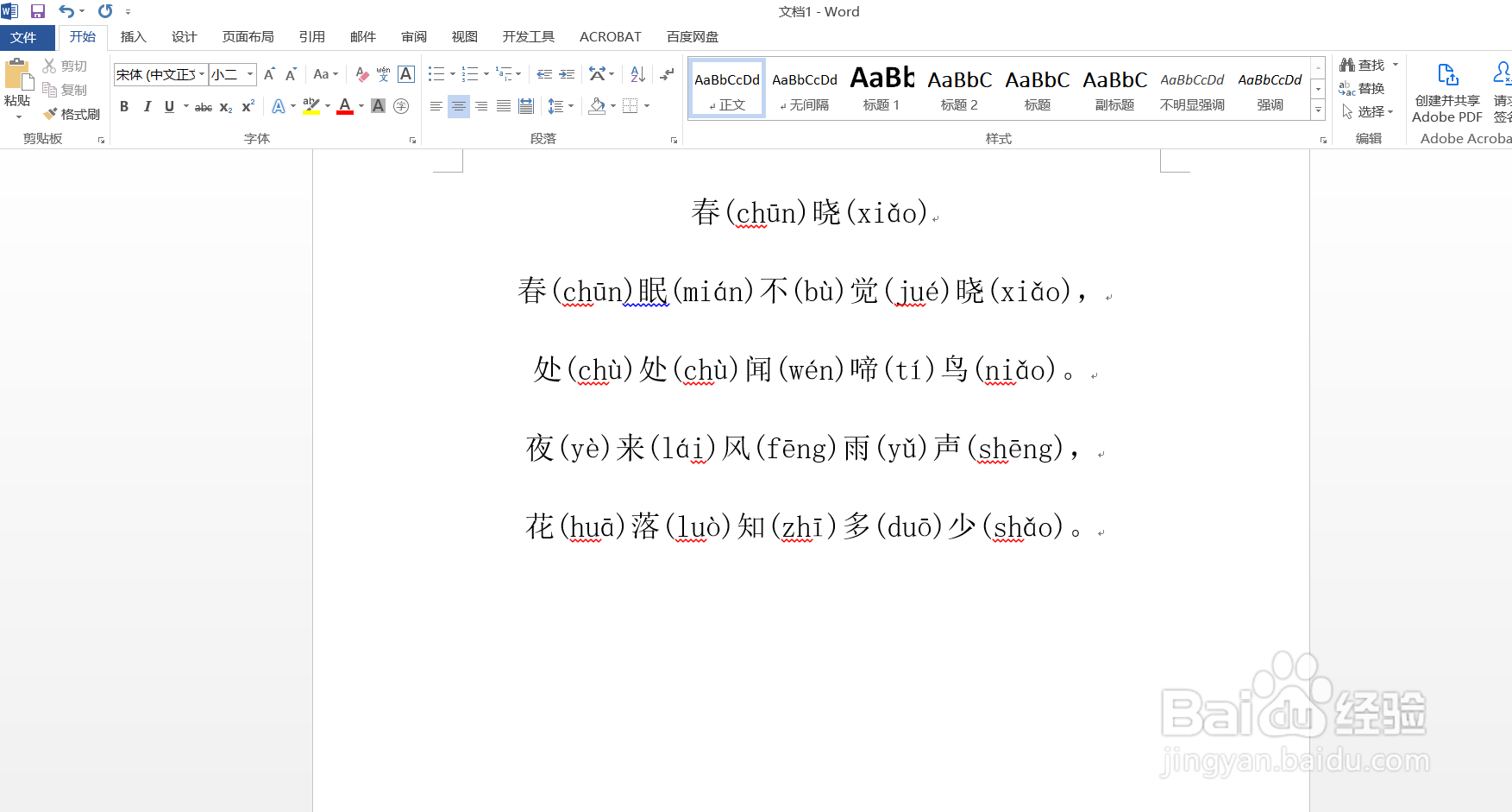The height and width of the screenshot is (812, 1512).
Task: Toggle italic formatting
Action: point(147,106)
